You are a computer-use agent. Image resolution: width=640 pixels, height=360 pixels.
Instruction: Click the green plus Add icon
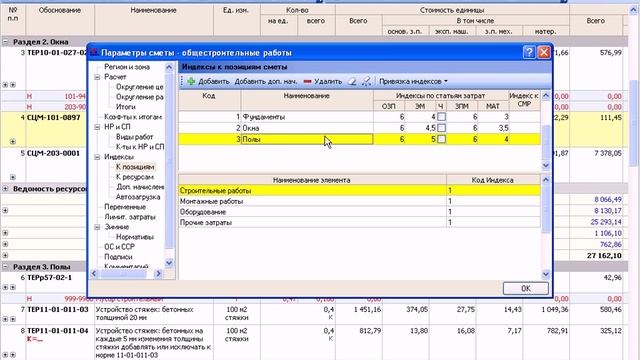click(191, 82)
